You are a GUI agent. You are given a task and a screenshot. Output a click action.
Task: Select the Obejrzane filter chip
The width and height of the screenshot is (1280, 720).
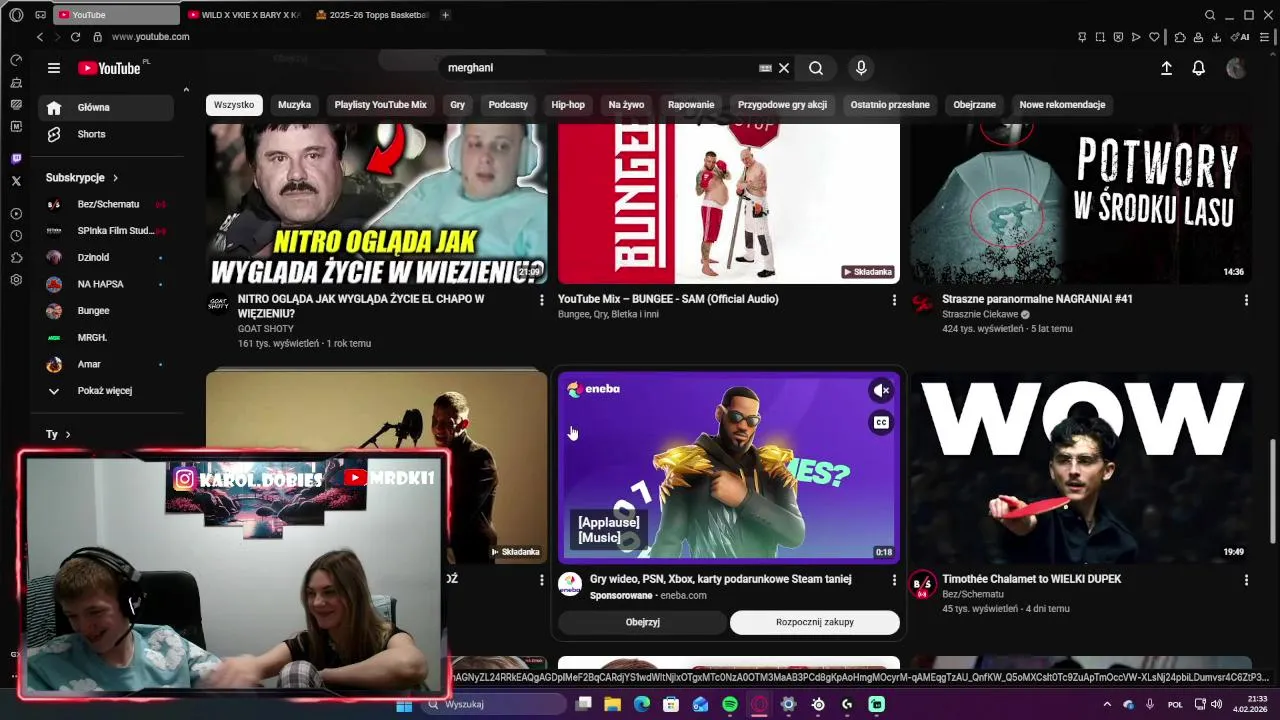(974, 104)
